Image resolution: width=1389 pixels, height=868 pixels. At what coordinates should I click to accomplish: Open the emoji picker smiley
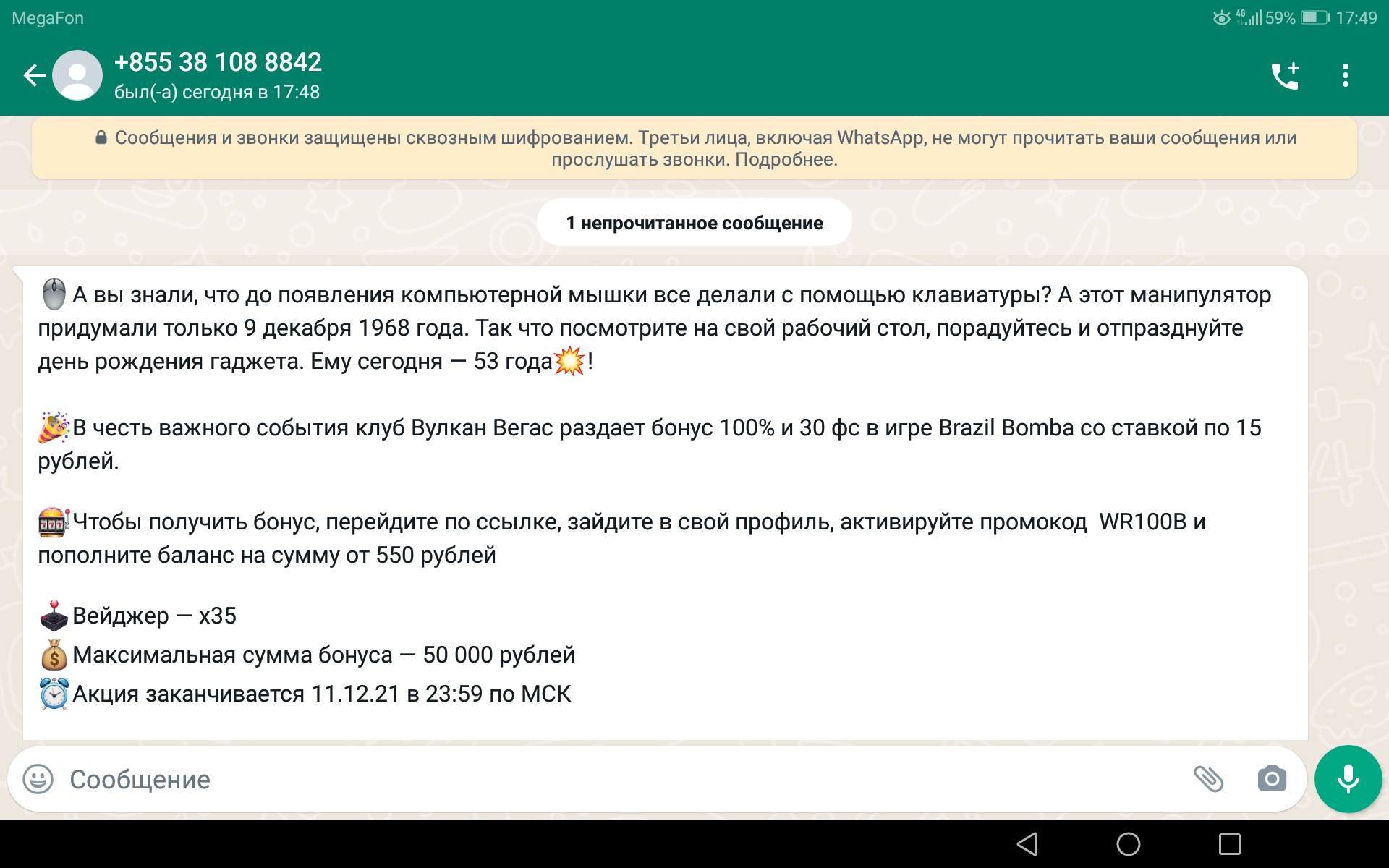[38, 779]
